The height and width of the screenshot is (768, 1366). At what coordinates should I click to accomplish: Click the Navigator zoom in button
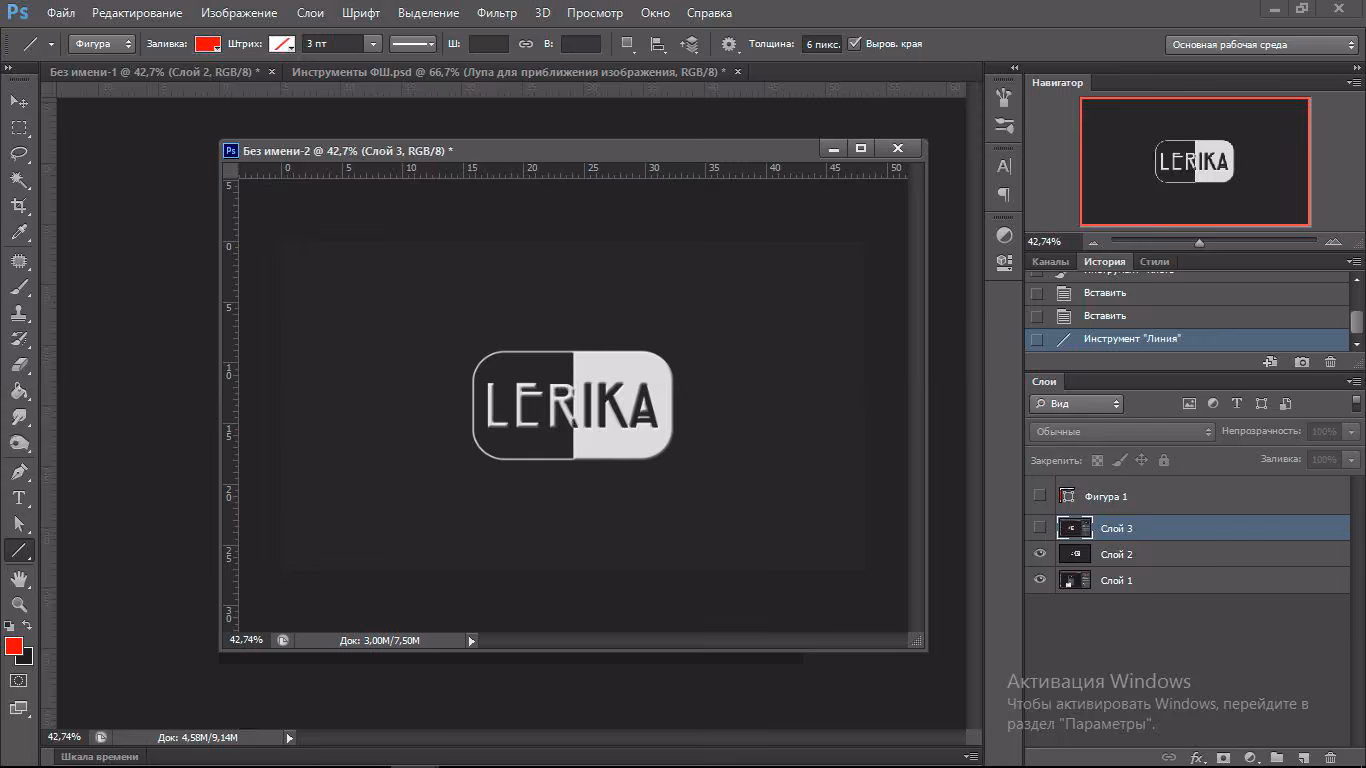pos(1333,242)
